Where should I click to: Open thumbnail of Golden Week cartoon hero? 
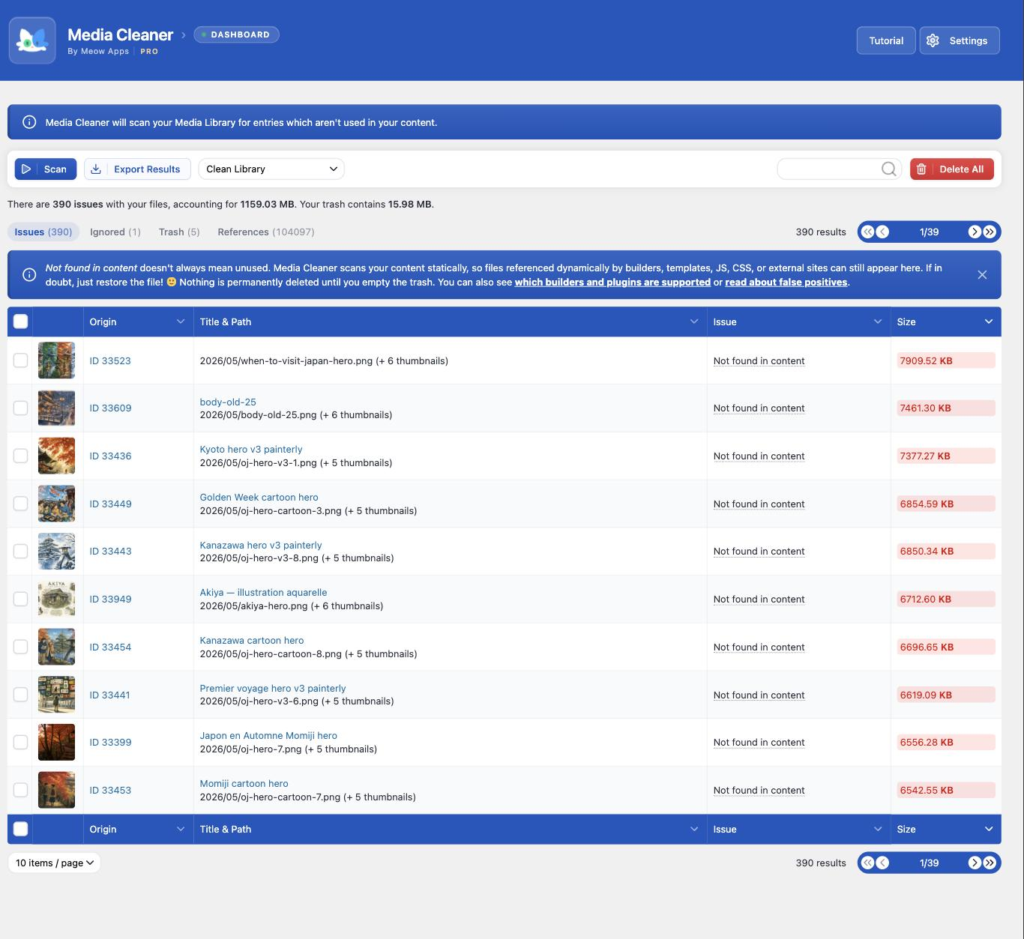click(x=56, y=503)
